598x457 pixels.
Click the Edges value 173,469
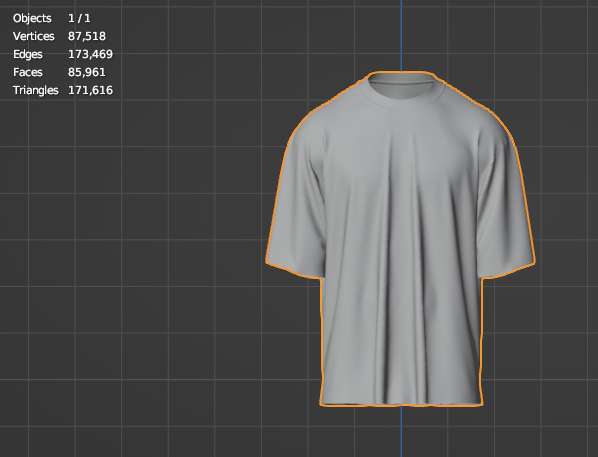[x=90, y=54]
